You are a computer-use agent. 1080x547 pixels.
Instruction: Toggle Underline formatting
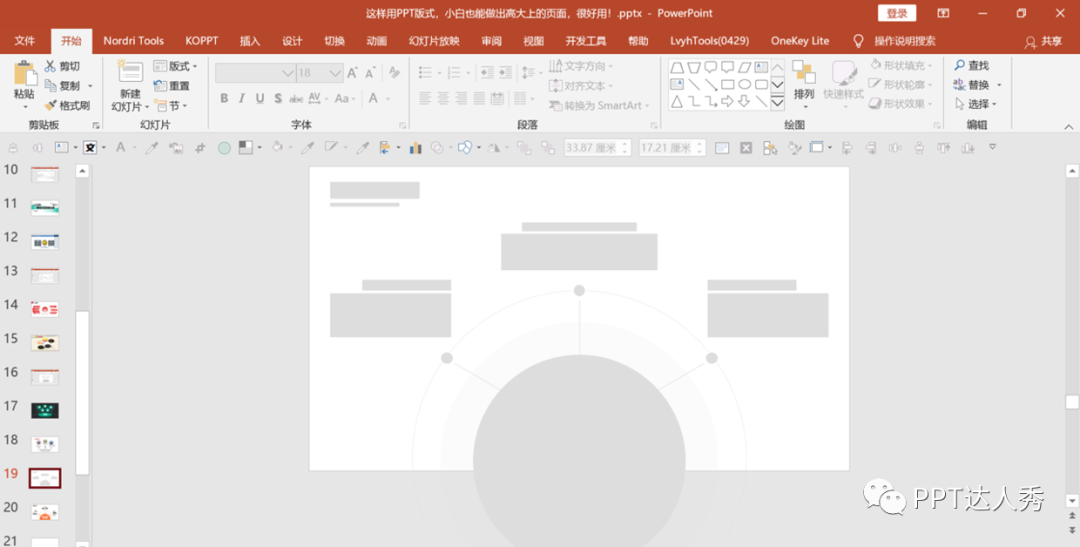[x=260, y=99]
